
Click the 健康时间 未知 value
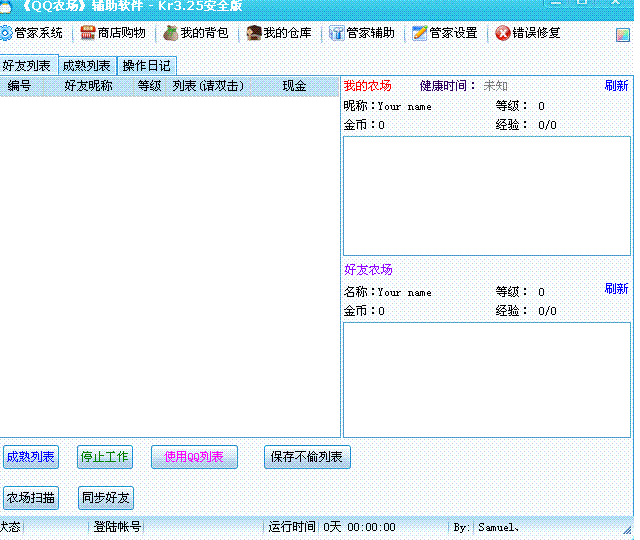496,86
